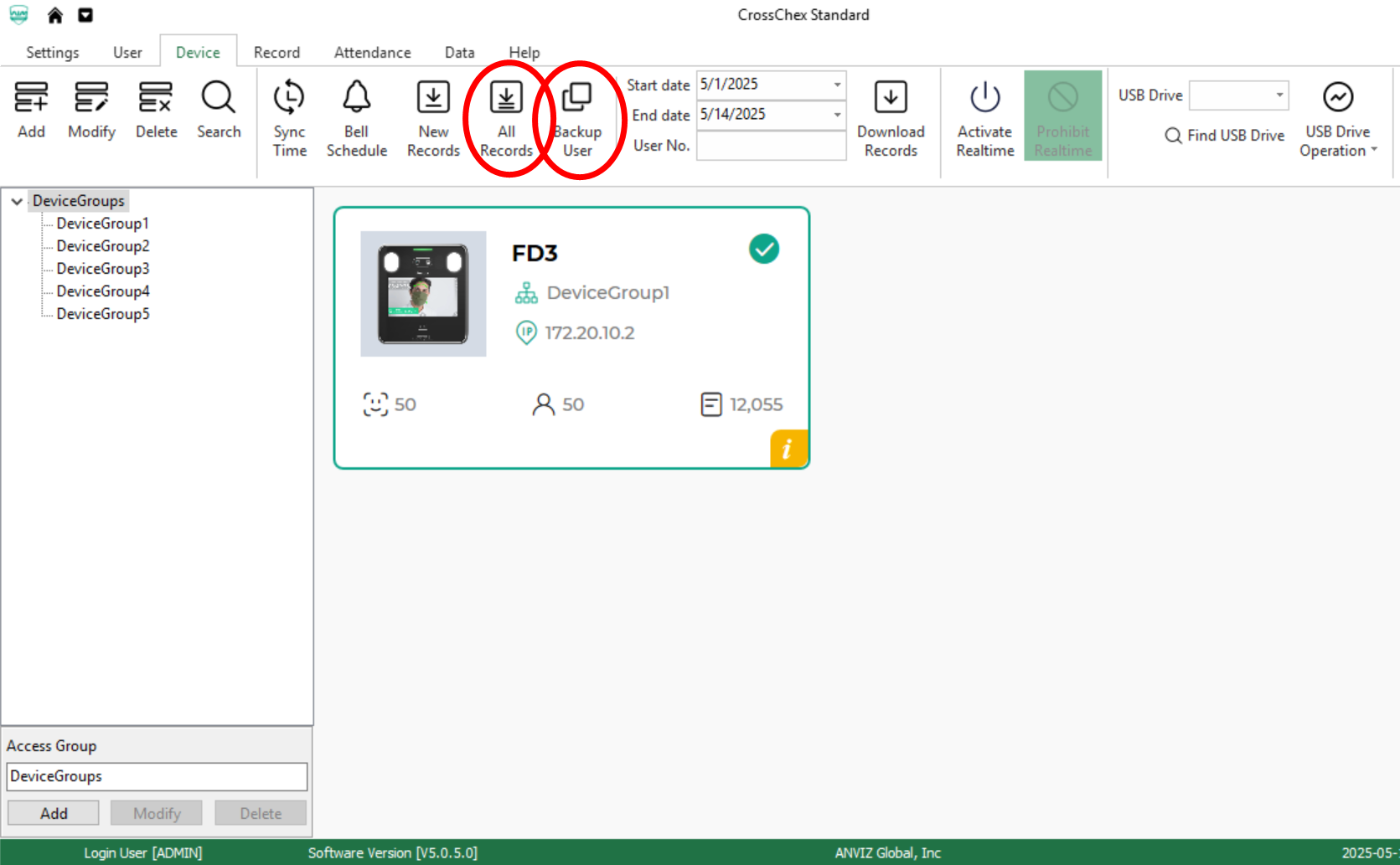Open the End date dropdown
The width and height of the screenshot is (1400, 865).
(837, 115)
